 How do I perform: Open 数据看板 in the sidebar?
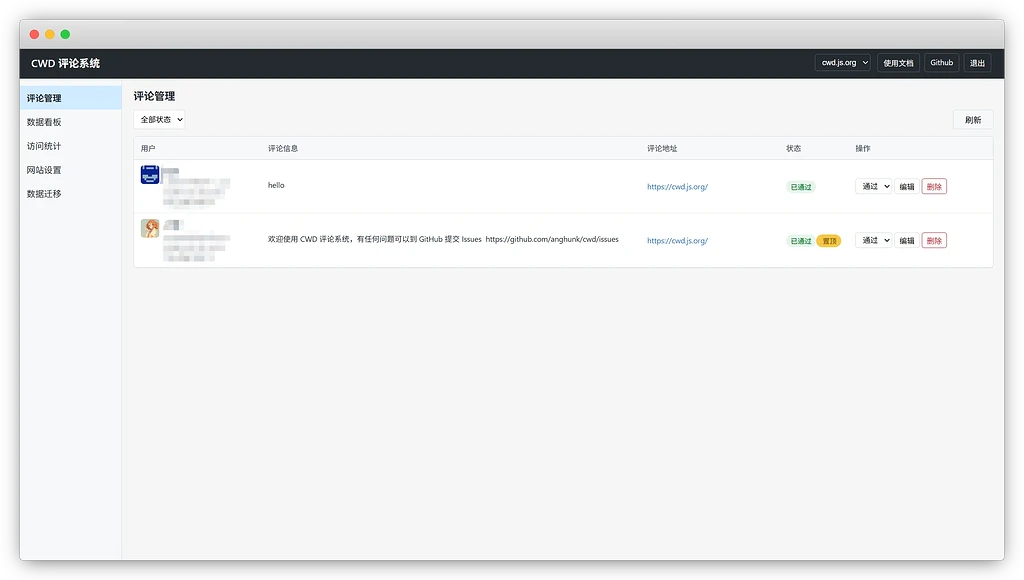click(71, 122)
